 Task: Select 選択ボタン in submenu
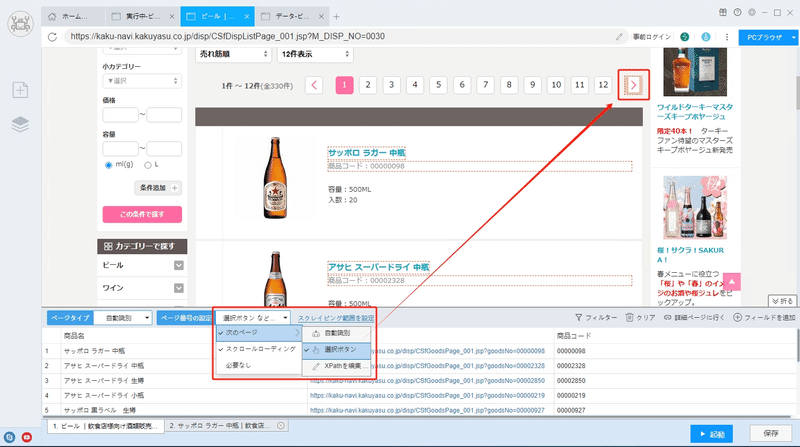[x=336, y=350]
